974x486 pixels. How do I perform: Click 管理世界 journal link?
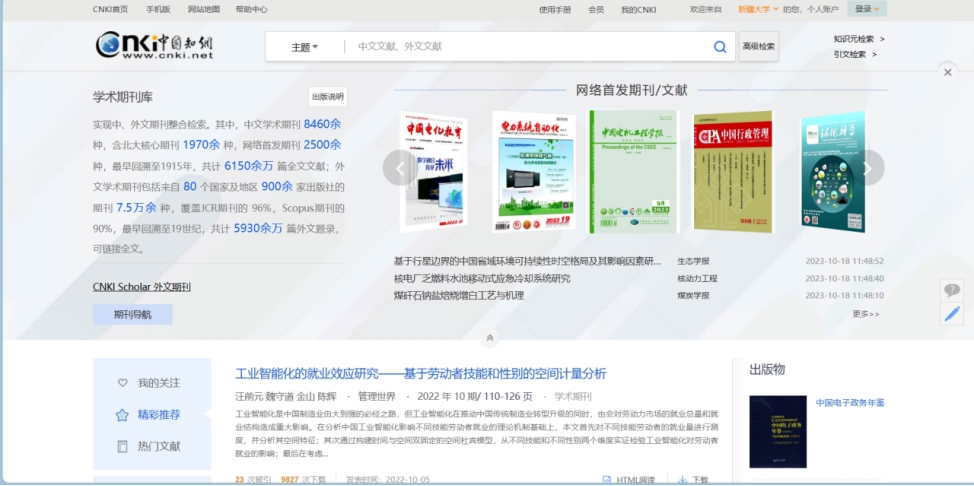[x=376, y=397]
